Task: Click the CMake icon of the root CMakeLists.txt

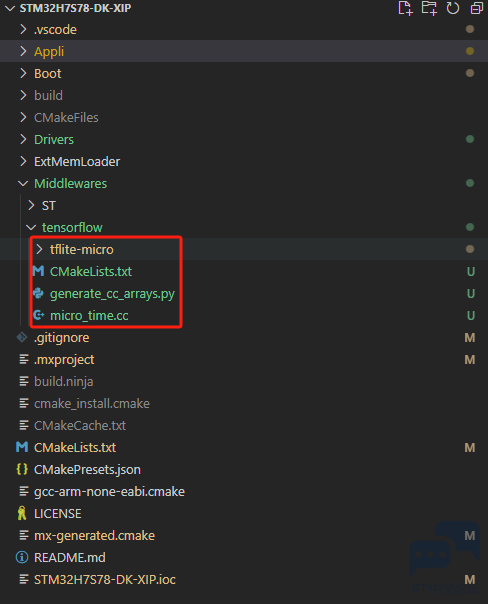Action: click(22, 447)
